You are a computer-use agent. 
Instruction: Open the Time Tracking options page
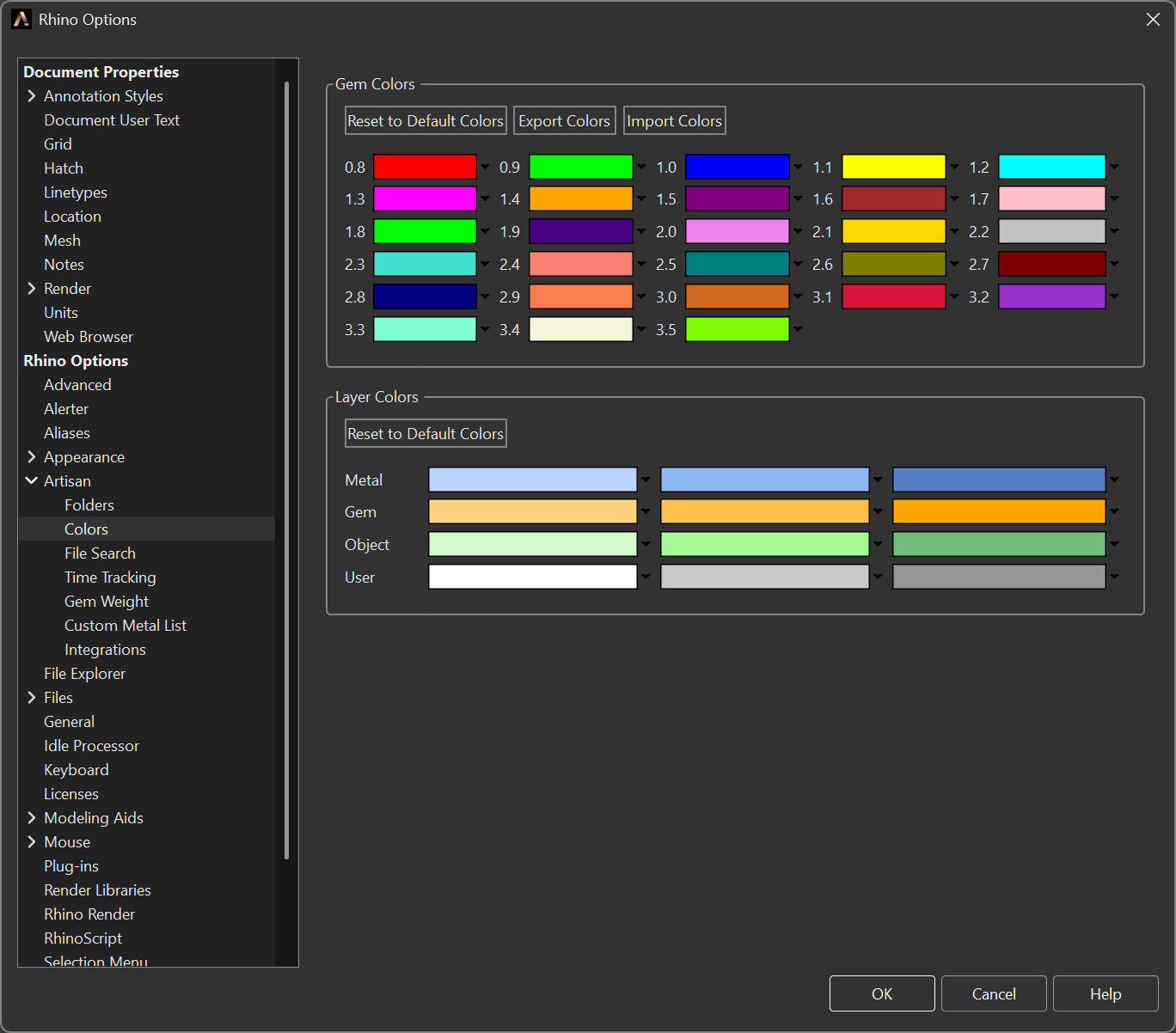pyautogui.click(x=110, y=577)
